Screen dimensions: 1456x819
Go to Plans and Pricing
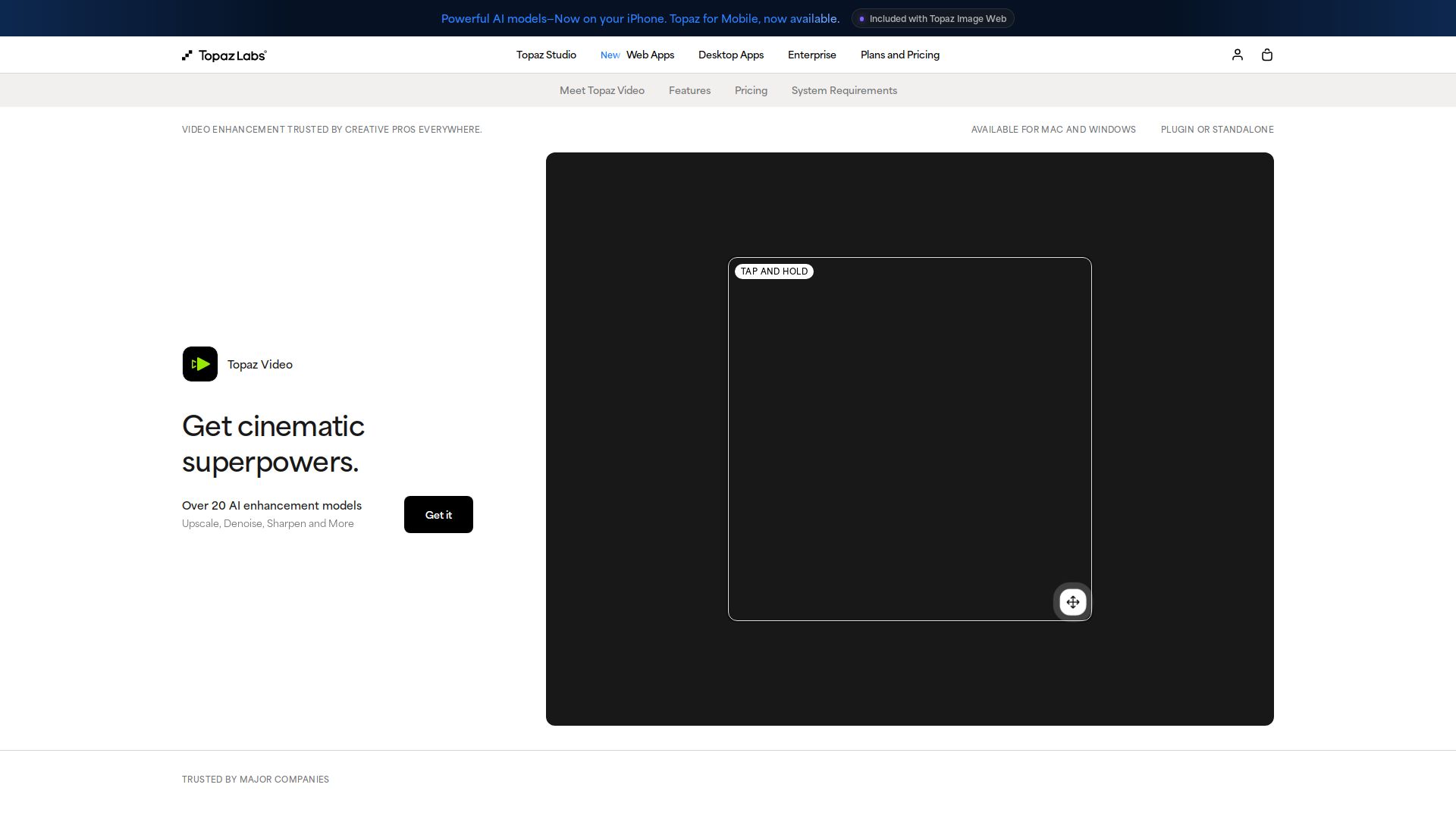pyautogui.click(x=900, y=55)
